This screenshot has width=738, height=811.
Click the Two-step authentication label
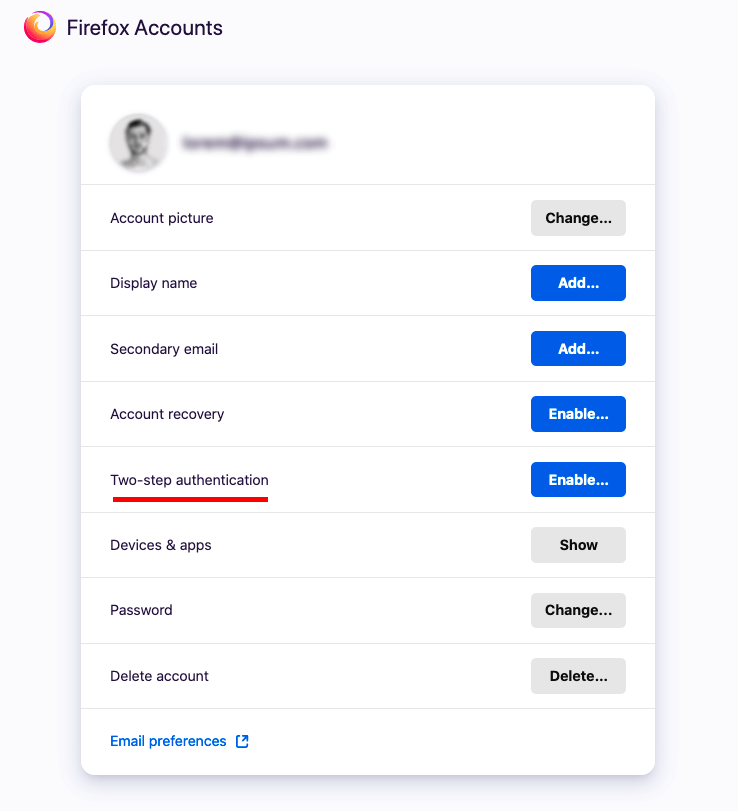point(189,480)
